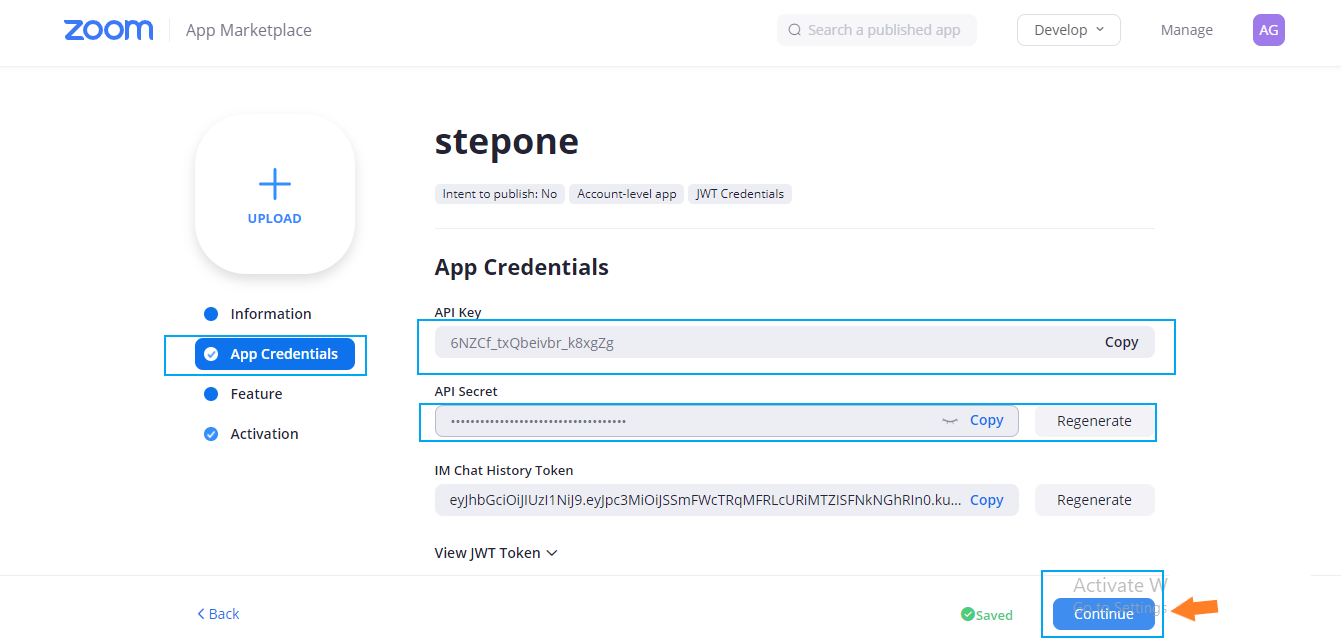The height and width of the screenshot is (641, 1341).
Task: Regenerate the IM Chat History Token
Action: coord(1095,500)
